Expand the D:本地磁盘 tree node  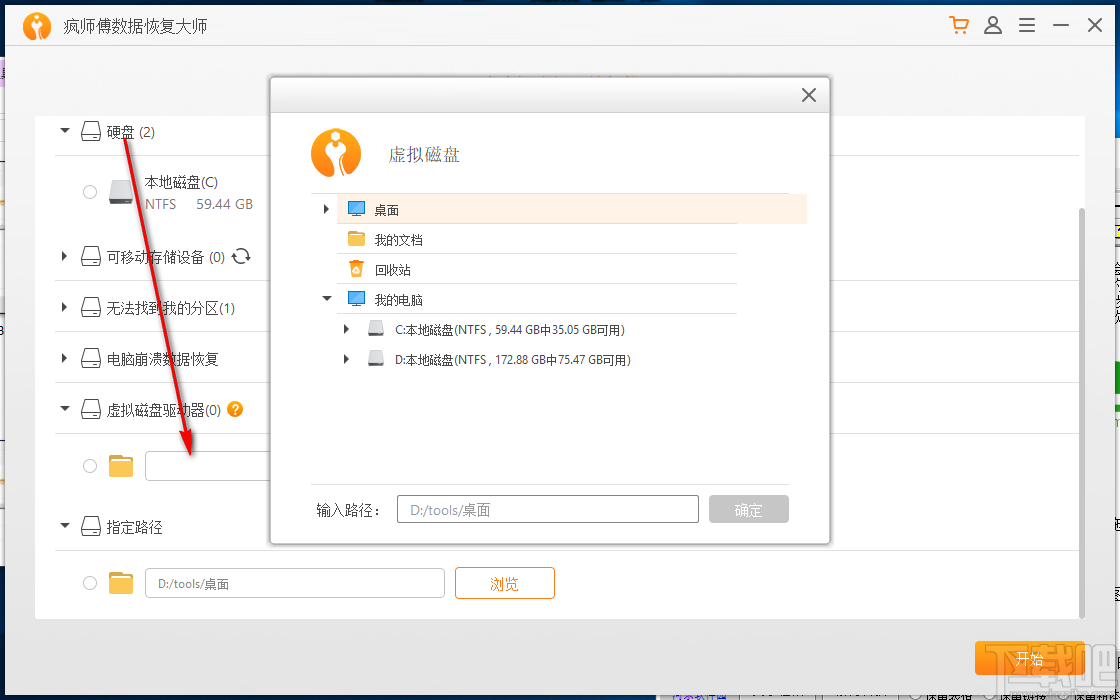(x=346, y=359)
